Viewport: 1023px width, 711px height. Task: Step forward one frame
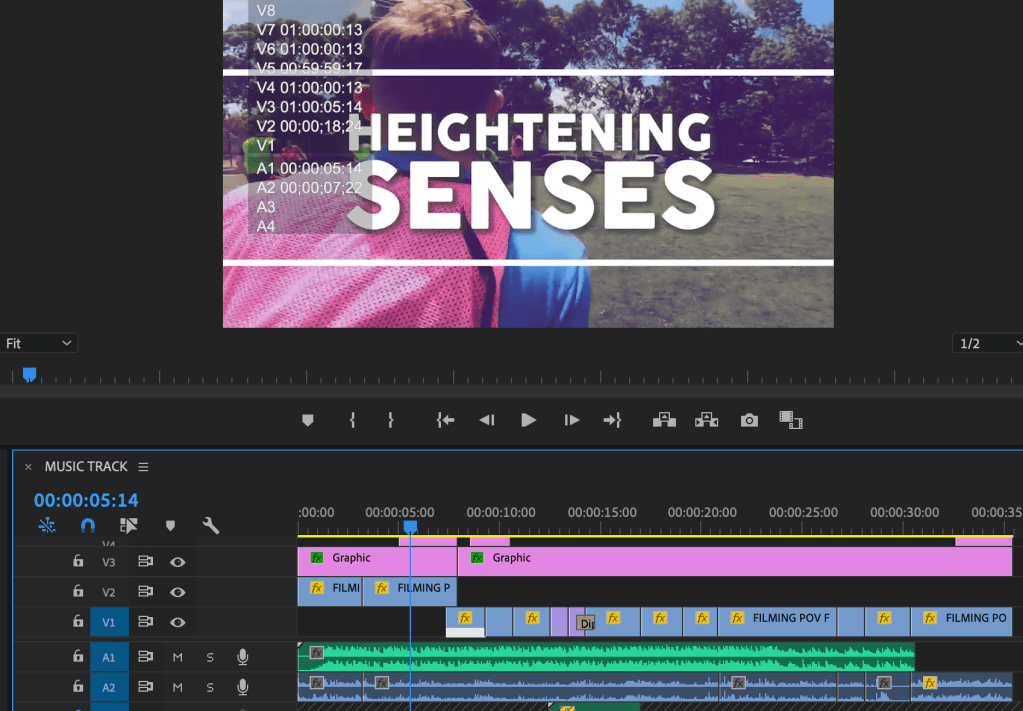pos(571,421)
